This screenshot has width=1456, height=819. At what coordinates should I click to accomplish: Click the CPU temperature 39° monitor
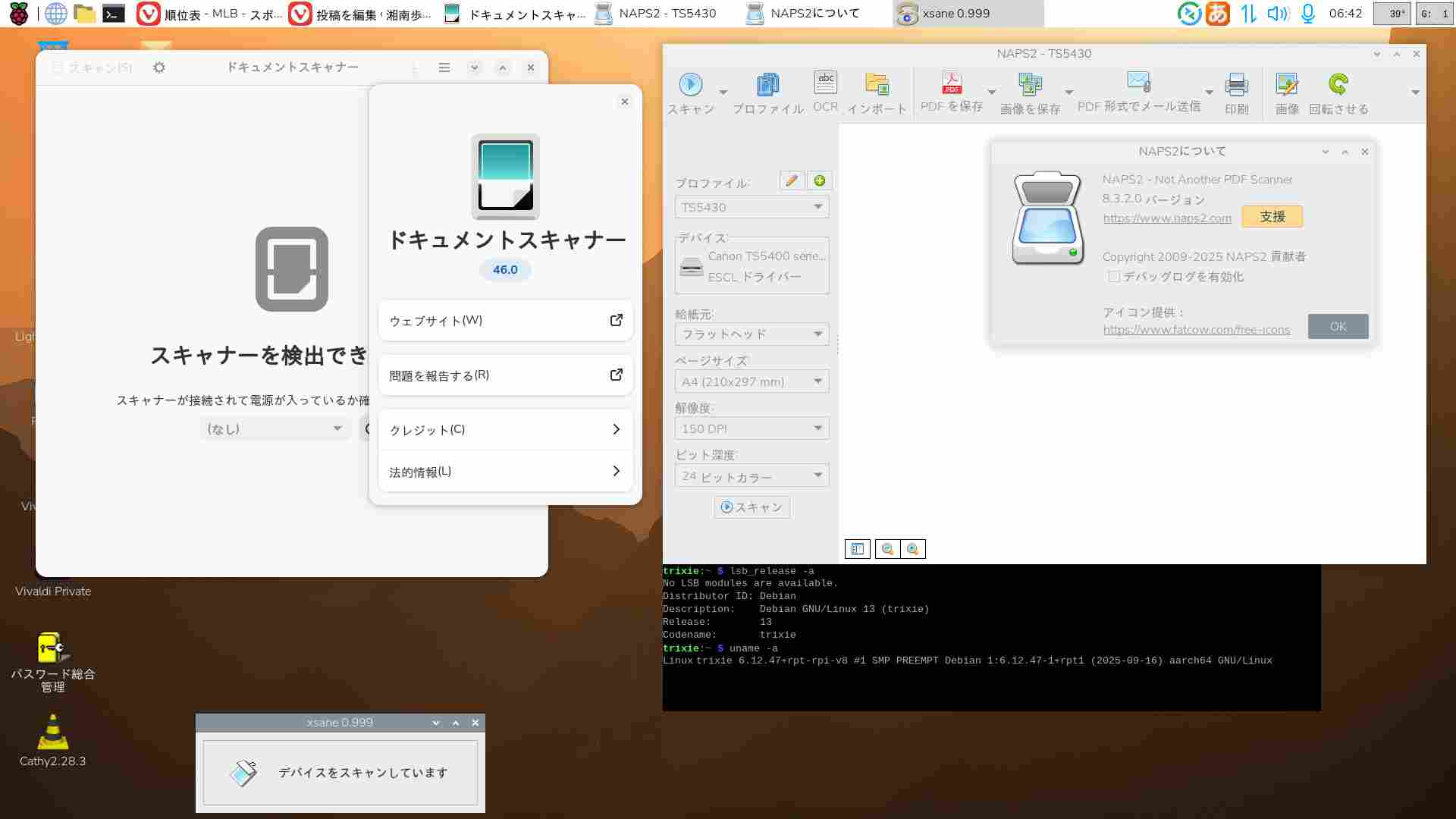point(1392,14)
